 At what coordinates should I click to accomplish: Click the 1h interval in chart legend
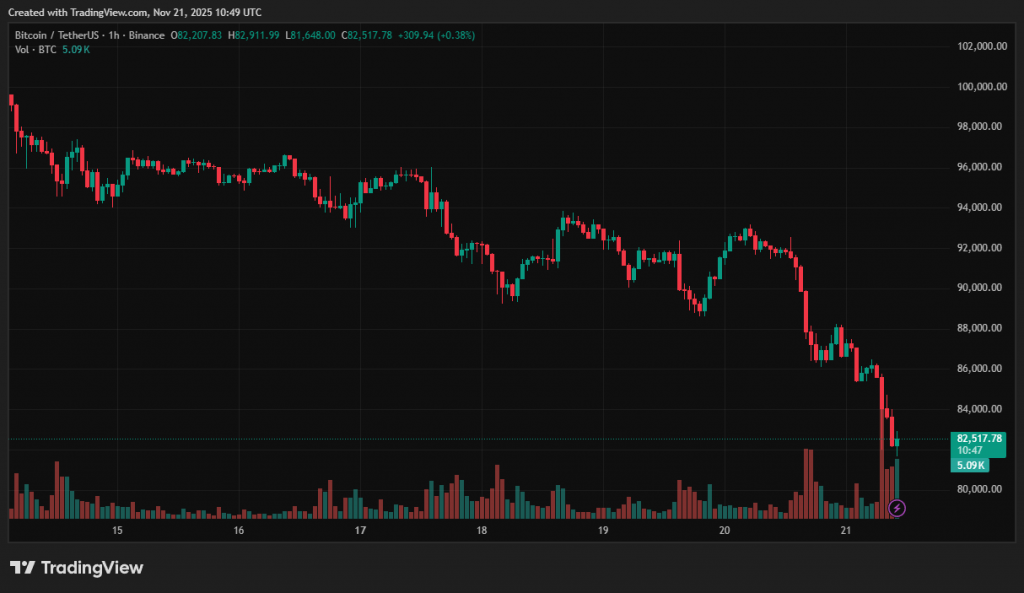tap(115, 35)
